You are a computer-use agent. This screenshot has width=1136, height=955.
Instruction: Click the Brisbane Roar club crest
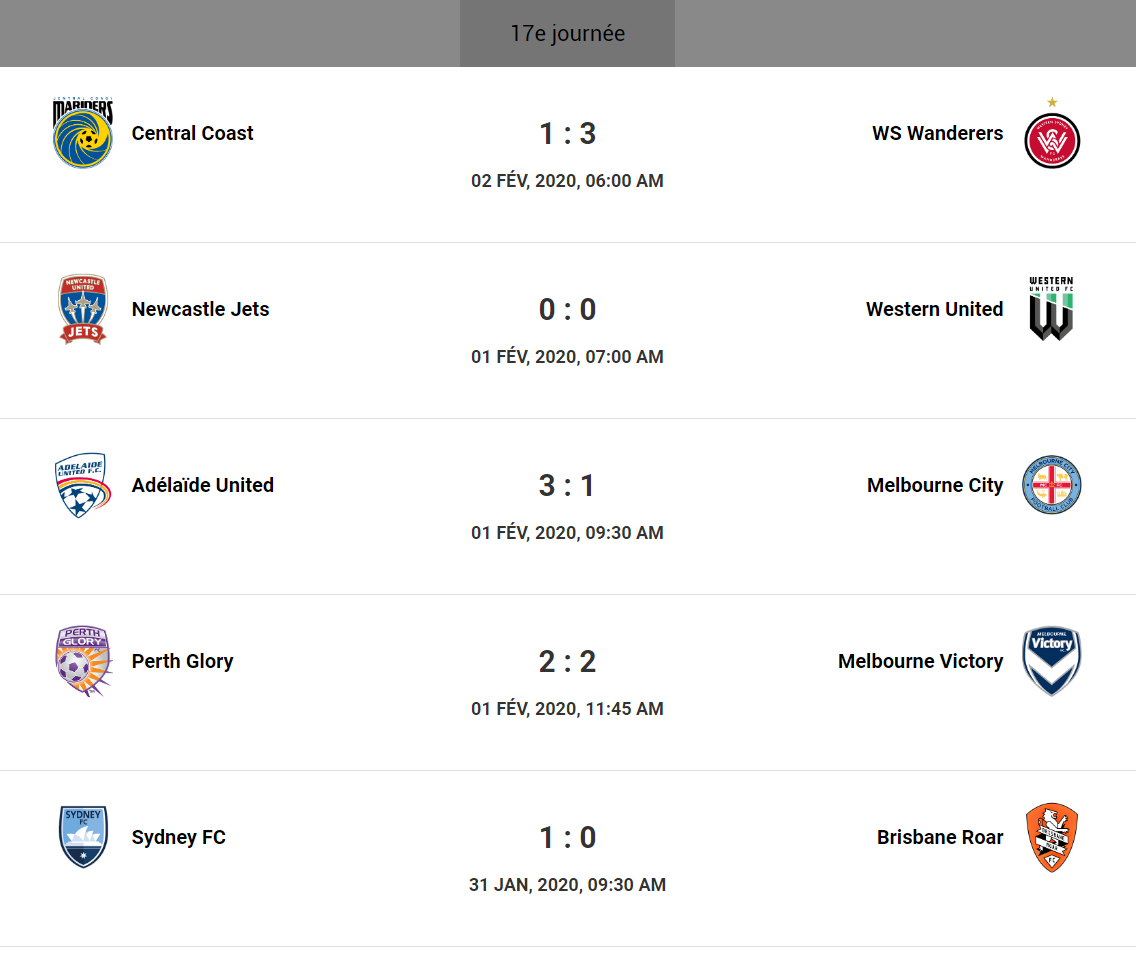click(x=1052, y=837)
